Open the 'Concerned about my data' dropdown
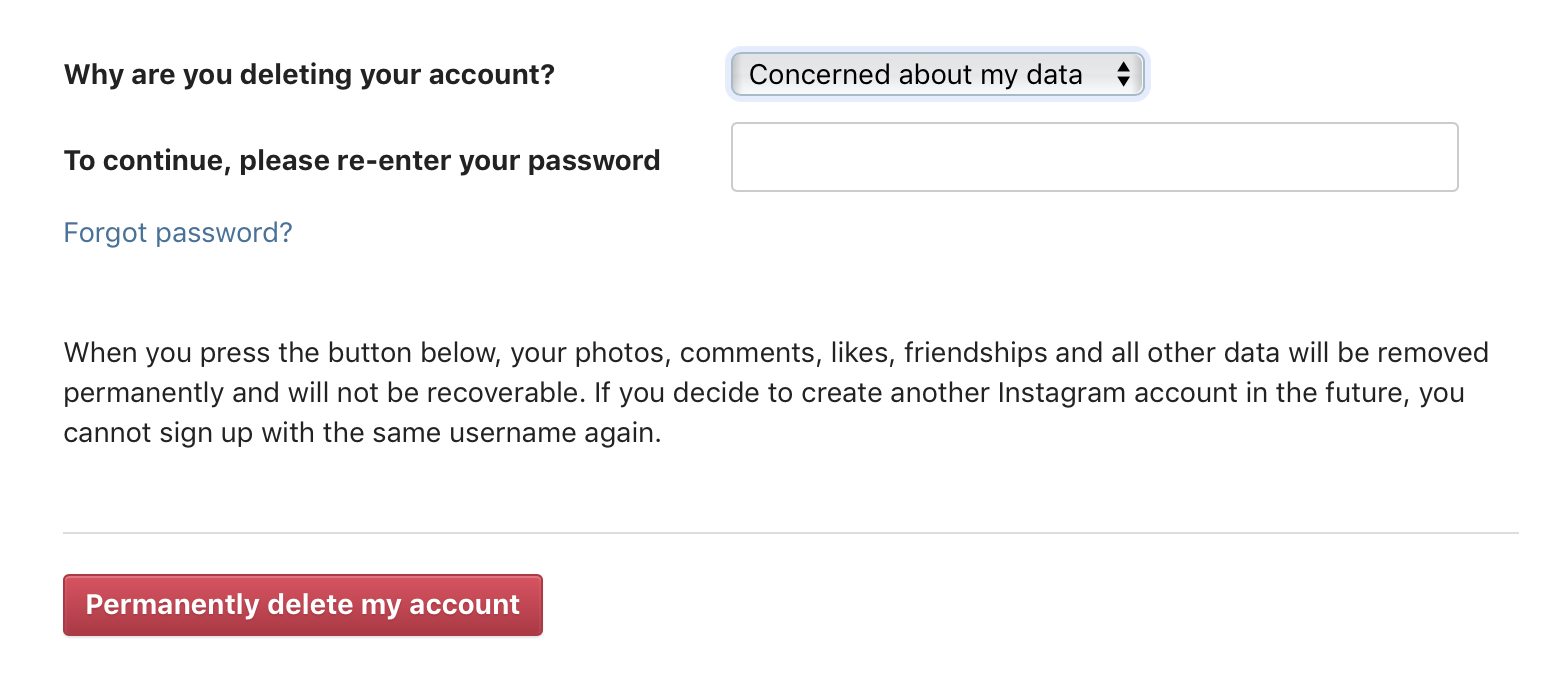1566x678 pixels. 936,74
